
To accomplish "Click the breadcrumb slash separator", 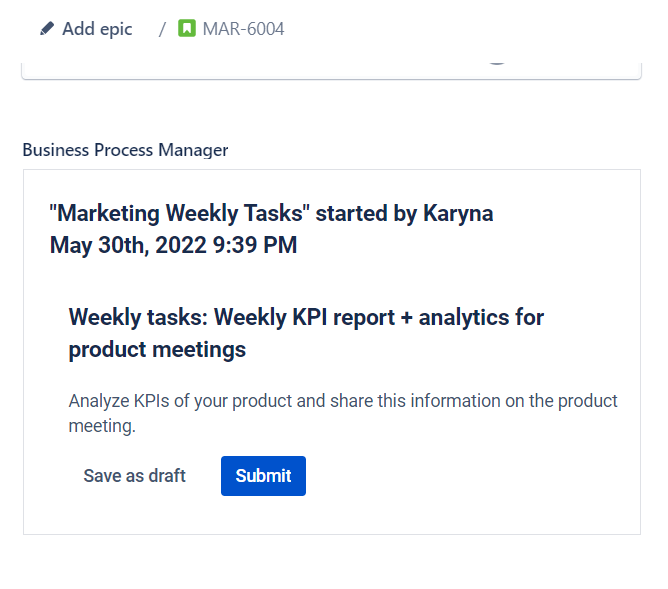I will pyautogui.click(x=162, y=29).
